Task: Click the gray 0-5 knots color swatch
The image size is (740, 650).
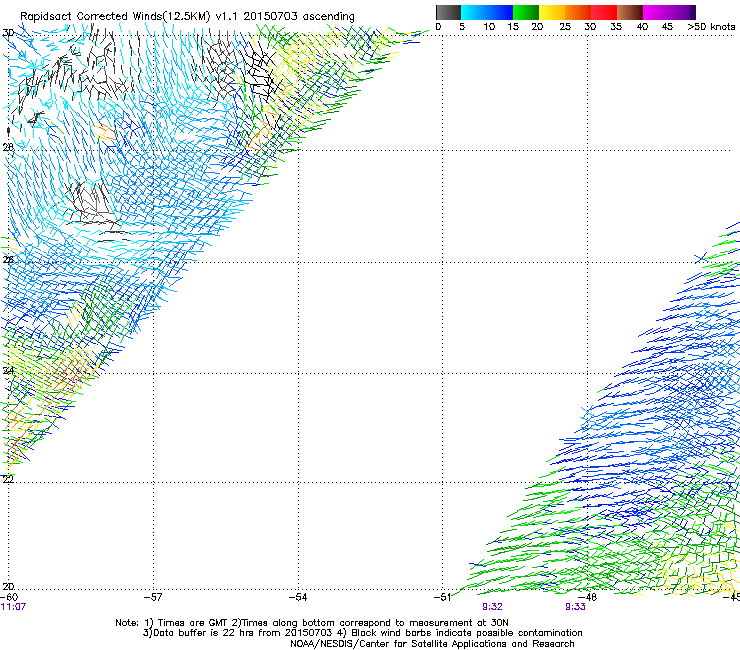Action: pos(448,12)
